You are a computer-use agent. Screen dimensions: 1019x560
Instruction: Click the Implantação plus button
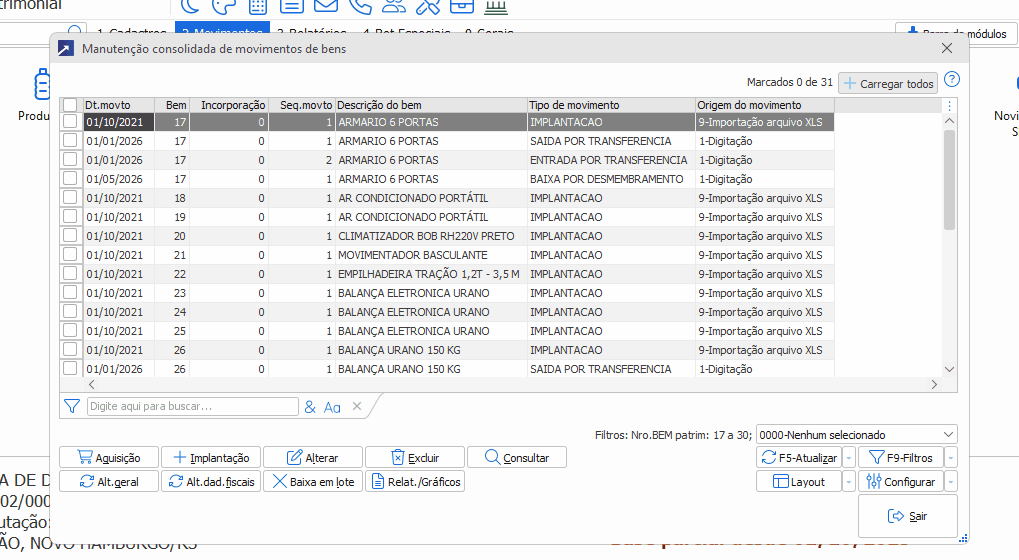coord(211,457)
